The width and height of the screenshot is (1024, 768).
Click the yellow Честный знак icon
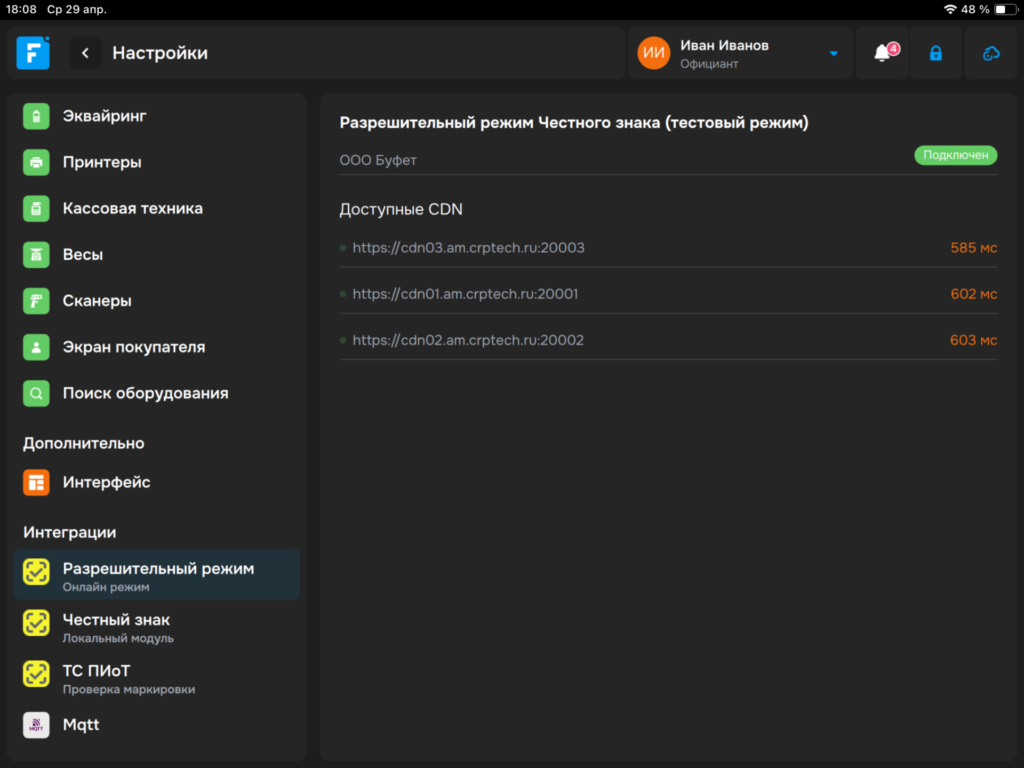[36, 623]
